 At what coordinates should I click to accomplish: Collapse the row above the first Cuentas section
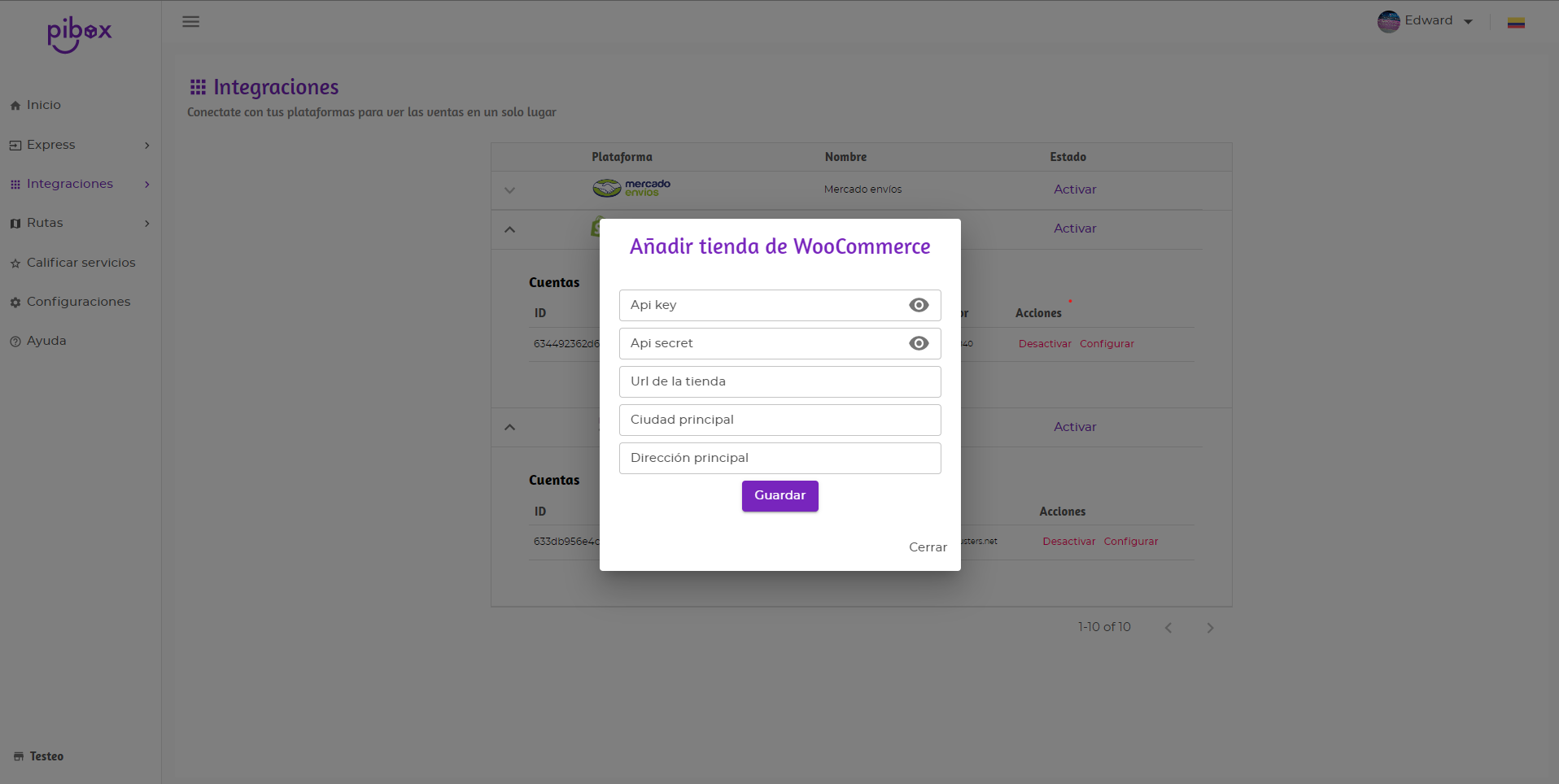[510, 229]
